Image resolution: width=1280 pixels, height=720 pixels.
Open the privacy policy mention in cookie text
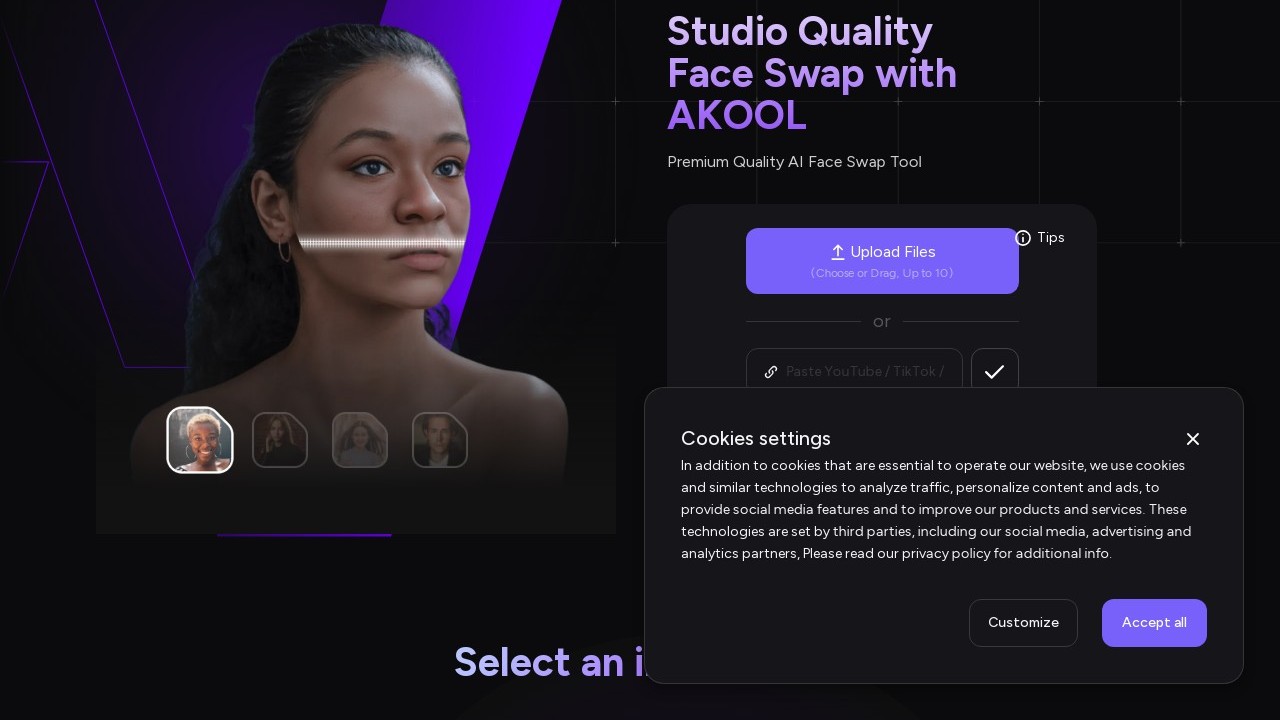[947, 554]
